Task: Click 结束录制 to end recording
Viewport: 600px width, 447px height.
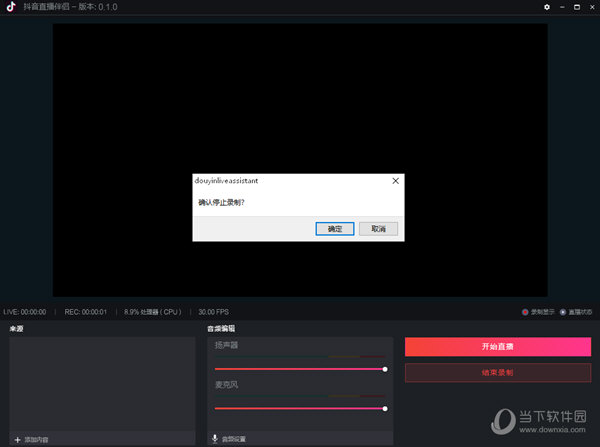Action: pos(498,372)
